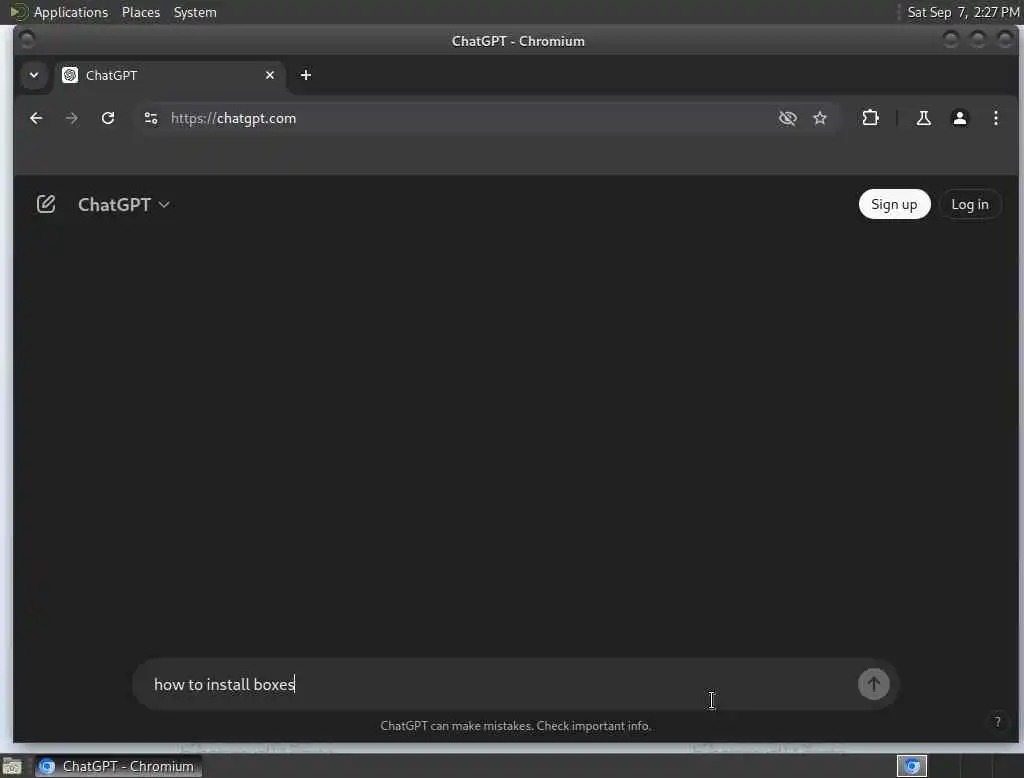This screenshot has width=1024, height=778.
Task: Click the Log in button
Action: point(970,204)
